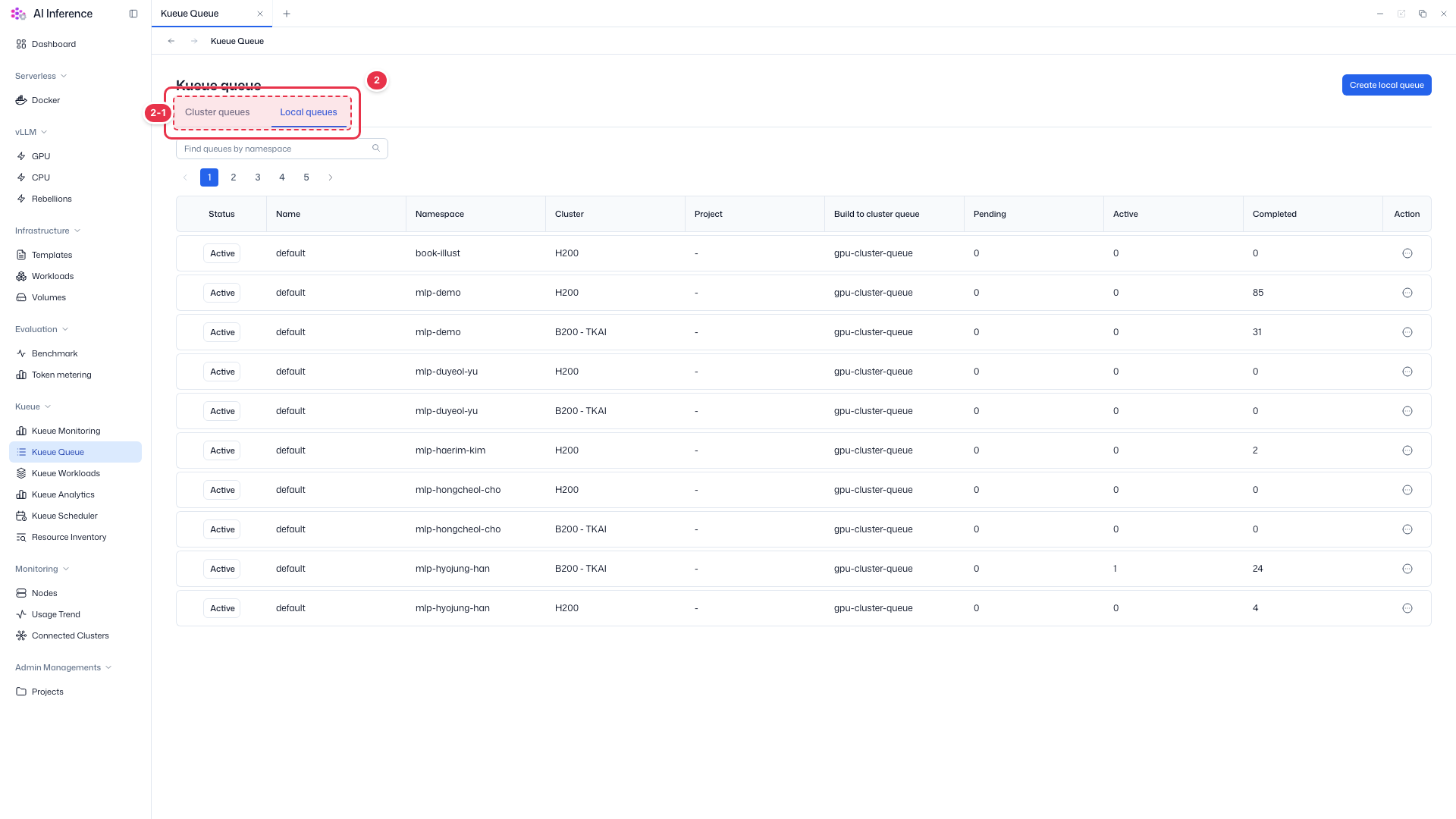Image resolution: width=1456 pixels, height=819 pixels.
Task: Click next page arrow in pagination
Action: tap(331, 177)
